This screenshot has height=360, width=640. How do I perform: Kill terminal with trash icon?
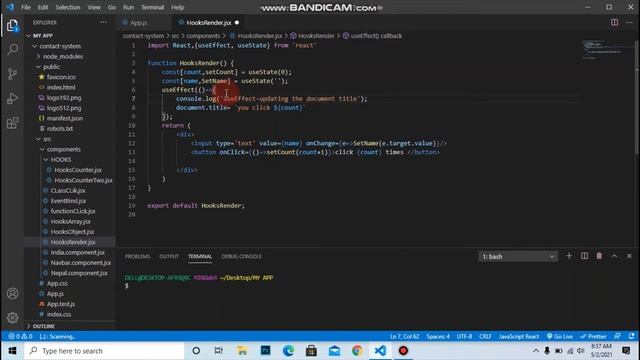[x=599, y=256]
